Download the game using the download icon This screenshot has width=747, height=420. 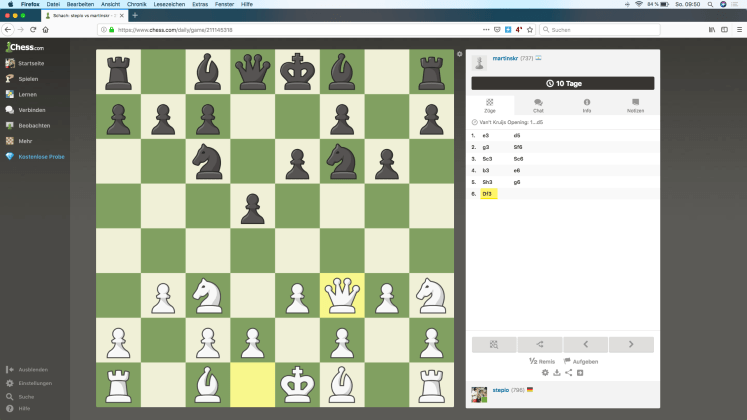[557, 372]
